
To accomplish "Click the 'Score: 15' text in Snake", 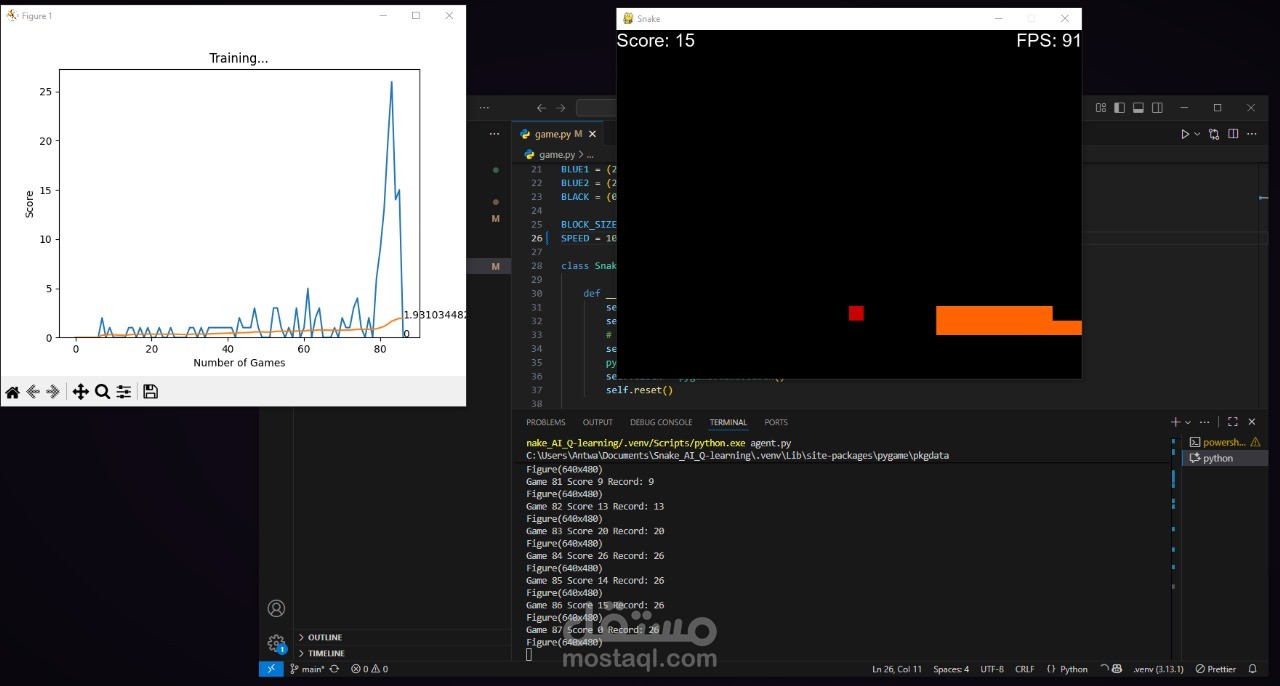I will [656, 41].
